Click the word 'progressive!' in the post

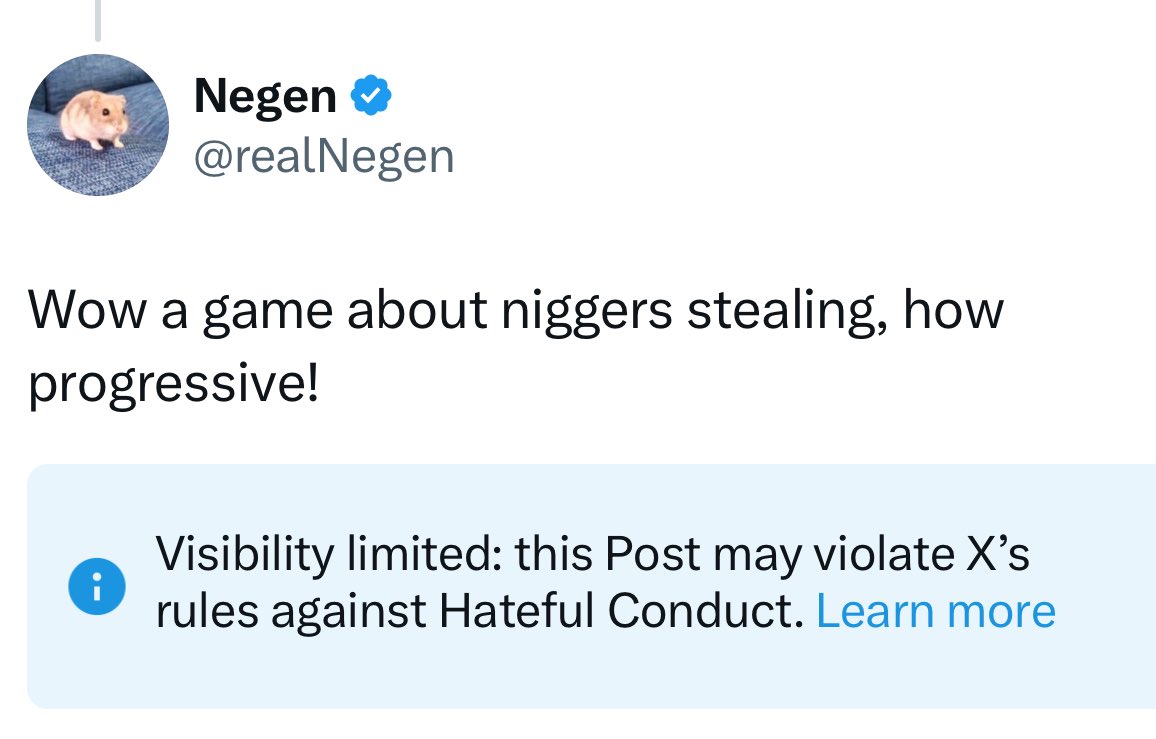(x=174, y=385)
